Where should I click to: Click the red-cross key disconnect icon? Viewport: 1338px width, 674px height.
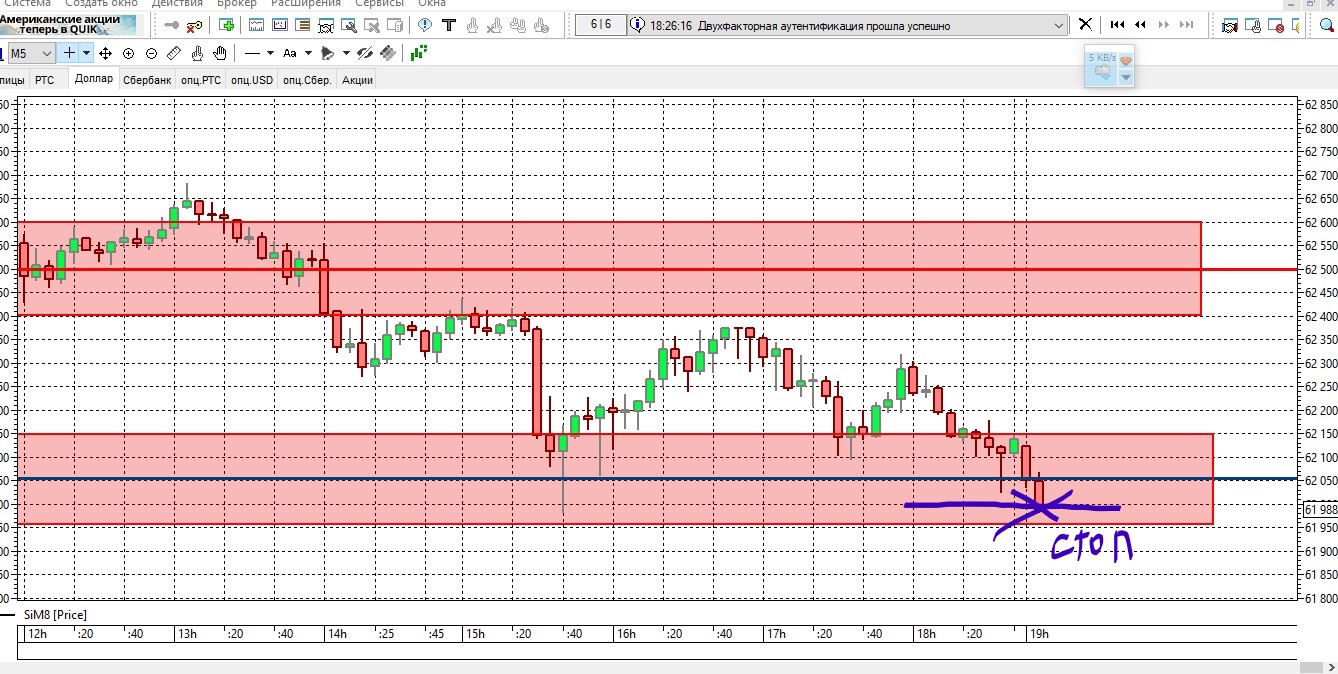[194, 25]
